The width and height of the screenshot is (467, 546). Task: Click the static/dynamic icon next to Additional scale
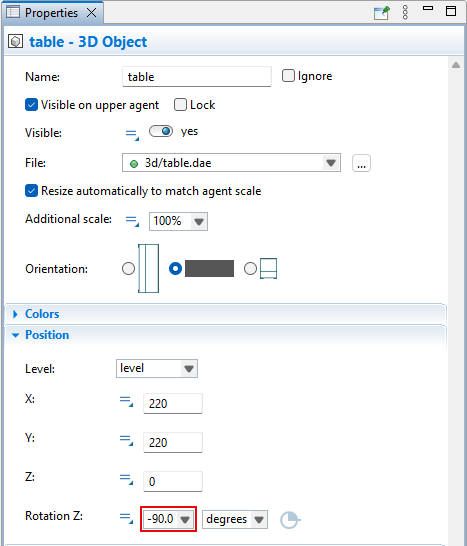[x=132, y=221]
